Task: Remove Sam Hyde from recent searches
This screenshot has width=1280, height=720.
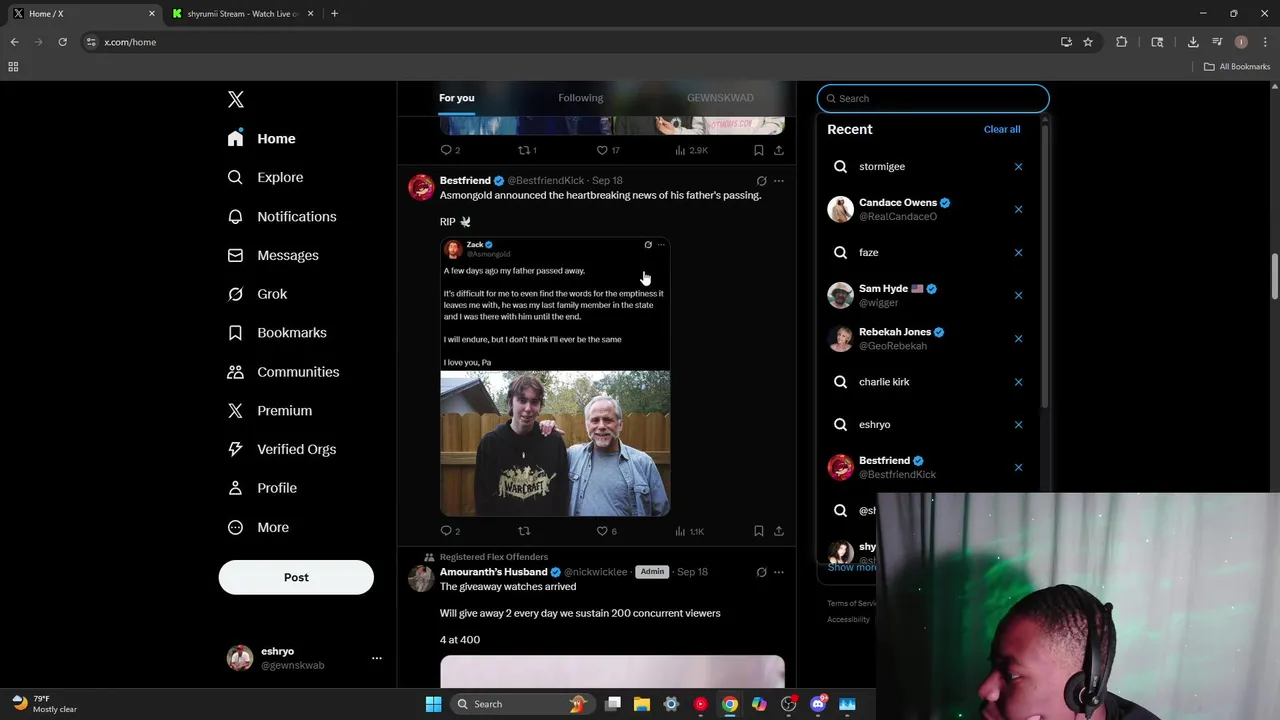Action: (1018, 295)
